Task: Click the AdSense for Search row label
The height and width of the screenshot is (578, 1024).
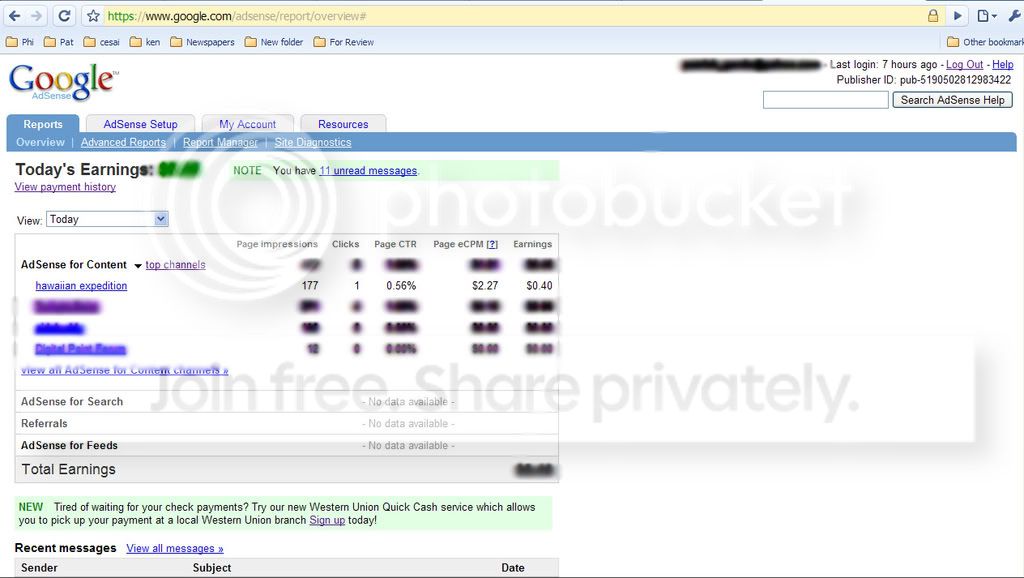Action: point(72,402)
